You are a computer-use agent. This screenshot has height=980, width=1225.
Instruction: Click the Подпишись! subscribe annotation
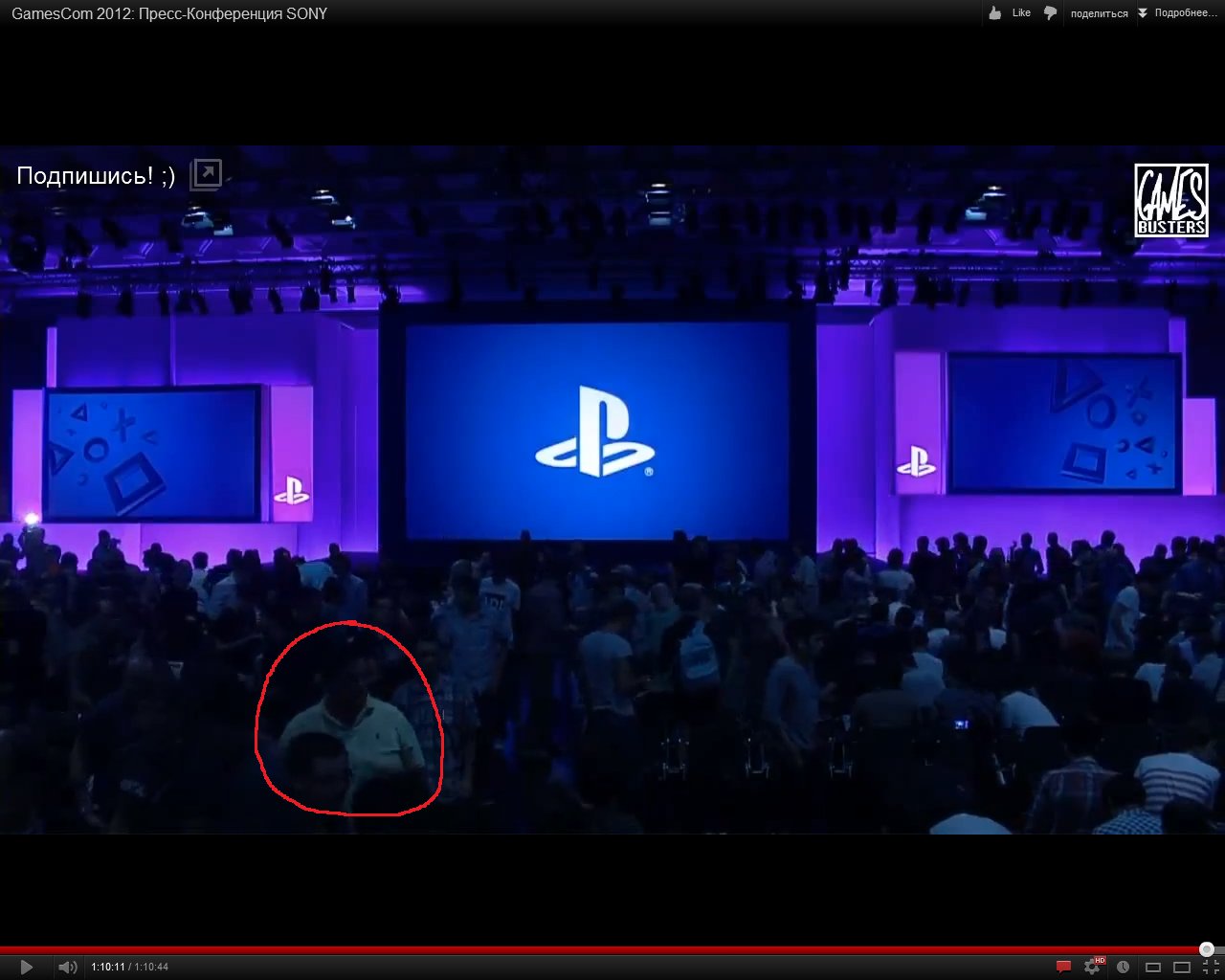click(x=96, y=175)
